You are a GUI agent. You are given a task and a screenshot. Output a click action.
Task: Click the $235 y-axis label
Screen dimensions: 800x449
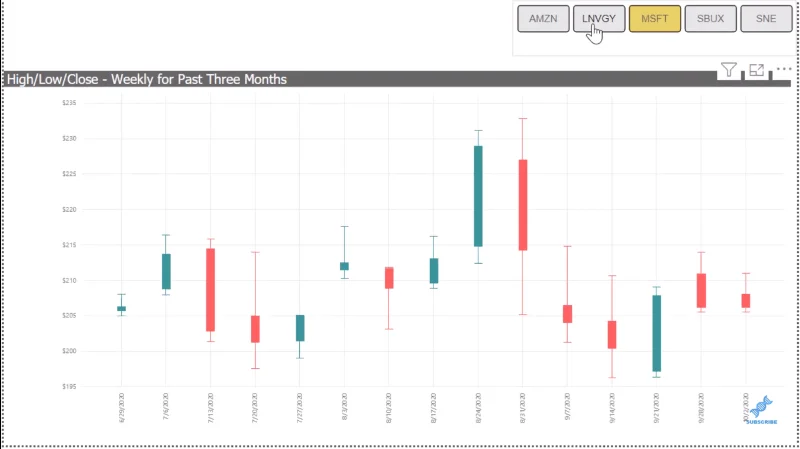tap(69, 103)
